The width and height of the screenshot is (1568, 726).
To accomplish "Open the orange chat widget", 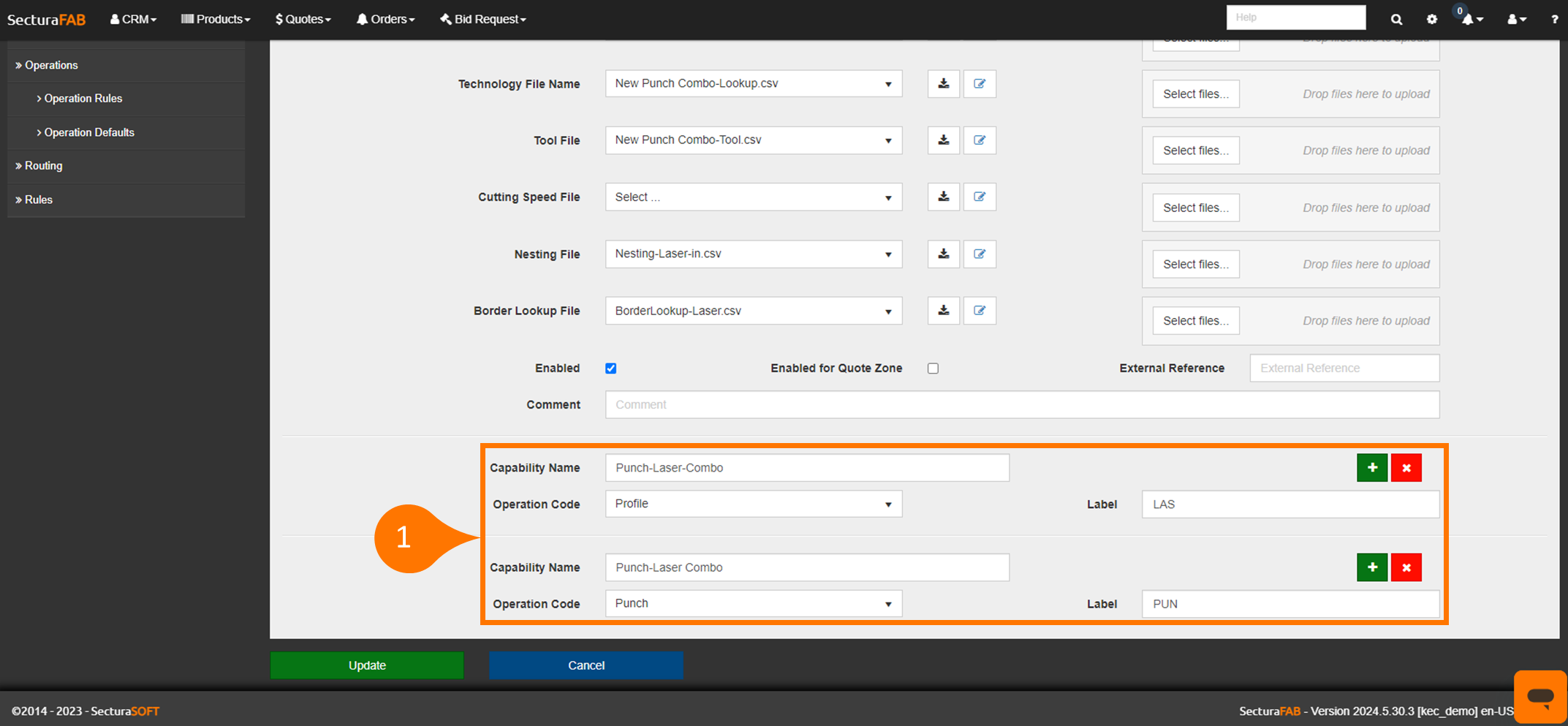I will pos(1539,696).
